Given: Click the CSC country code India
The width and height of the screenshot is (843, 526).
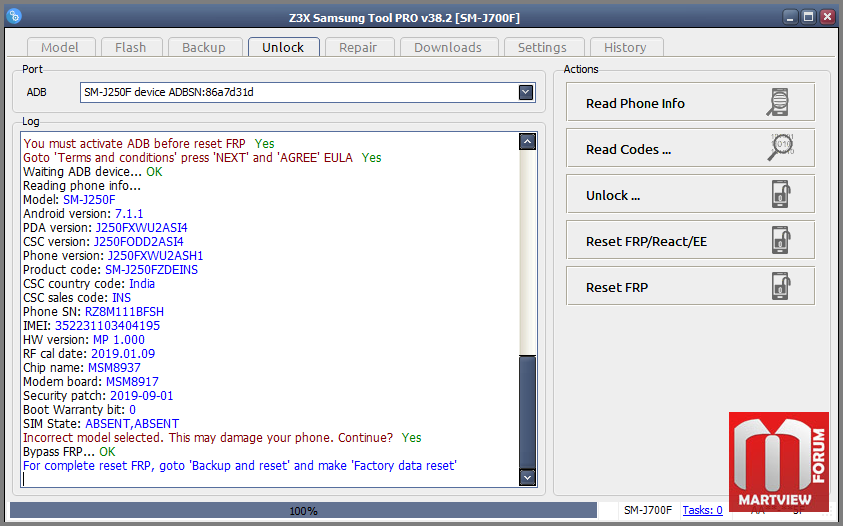Looking at the screenshot, I should click(x=142, y=283).
